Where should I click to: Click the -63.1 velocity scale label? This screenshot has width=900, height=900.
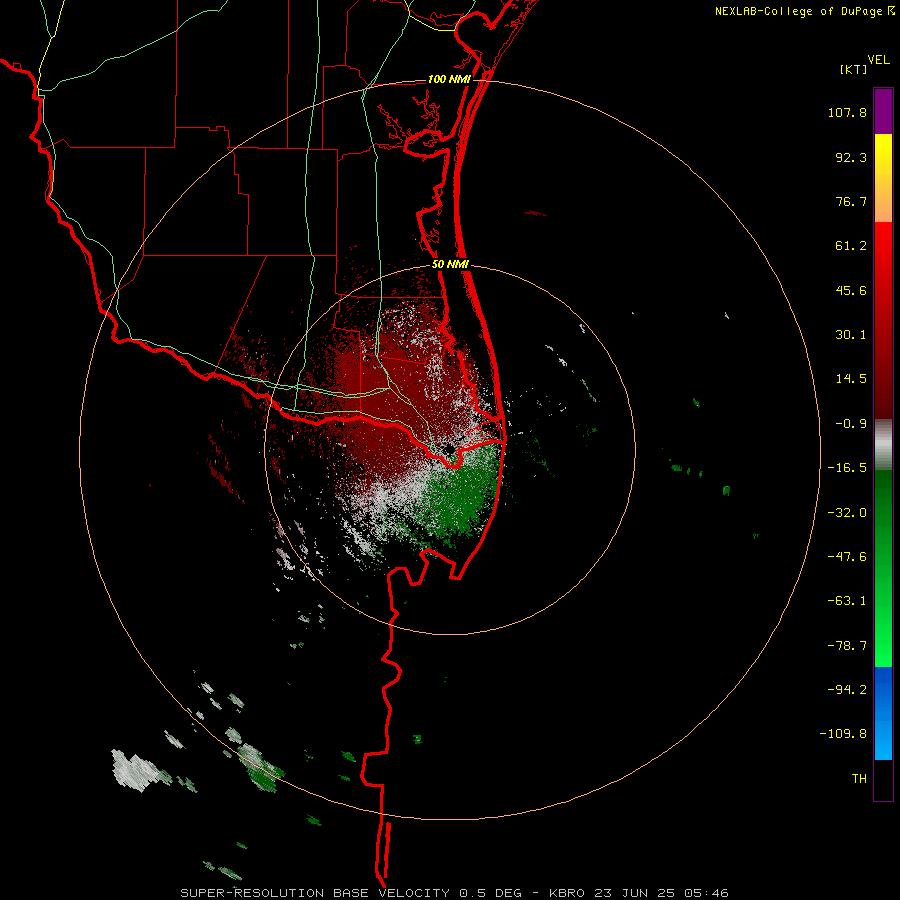tap(847, 601)
